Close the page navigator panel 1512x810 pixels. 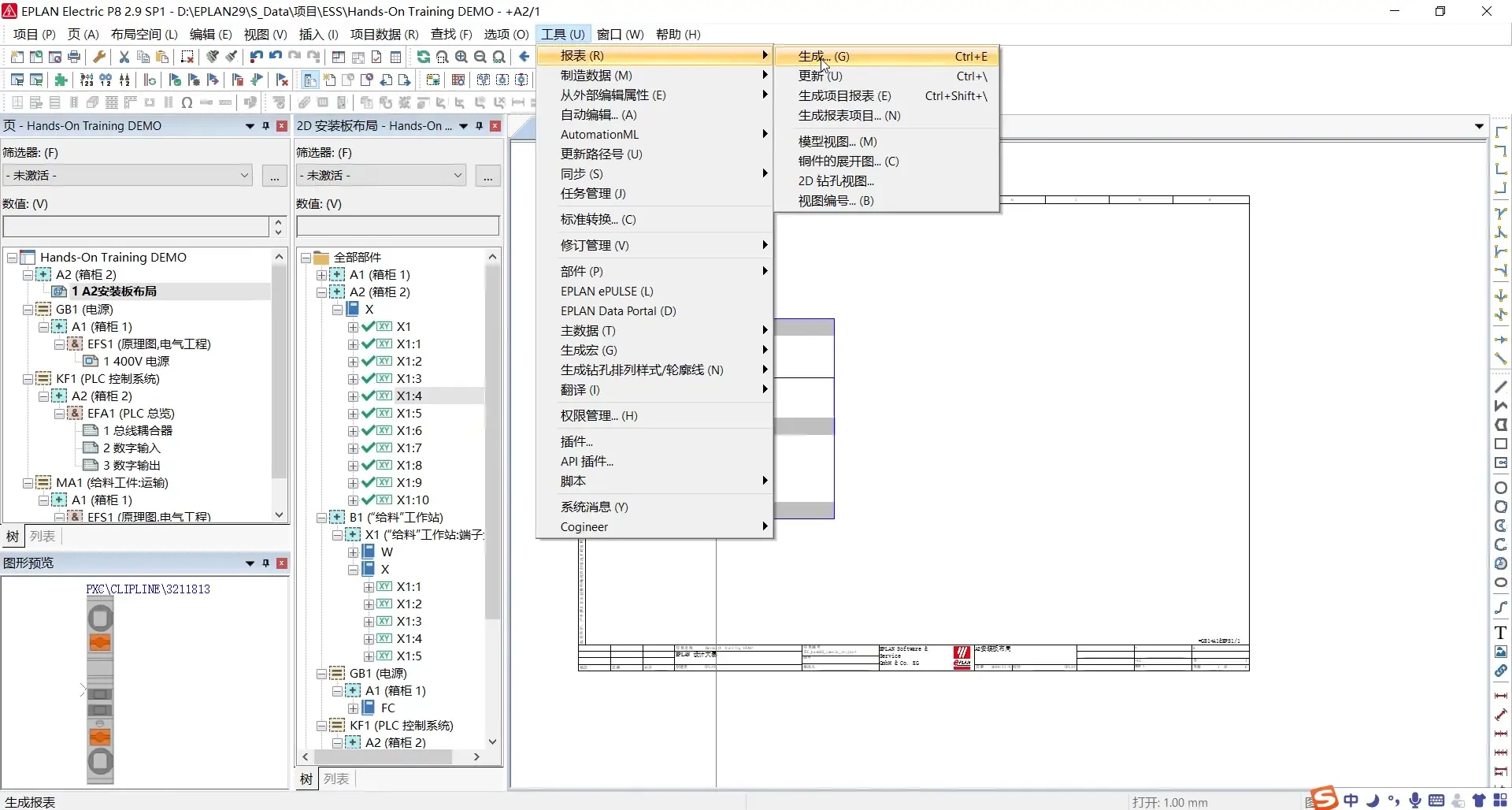point(282,126)
